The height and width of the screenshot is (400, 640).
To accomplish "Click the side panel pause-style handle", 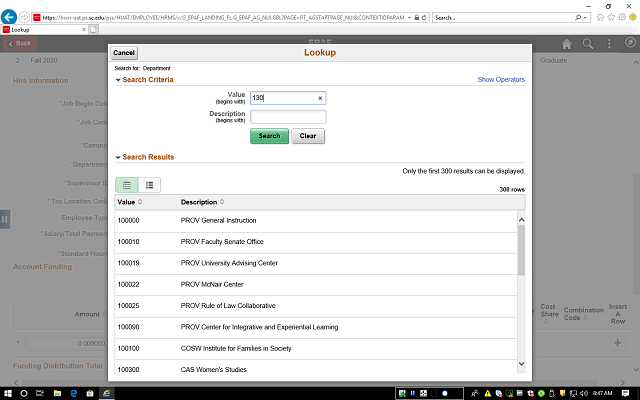I will tap(5, 219).
